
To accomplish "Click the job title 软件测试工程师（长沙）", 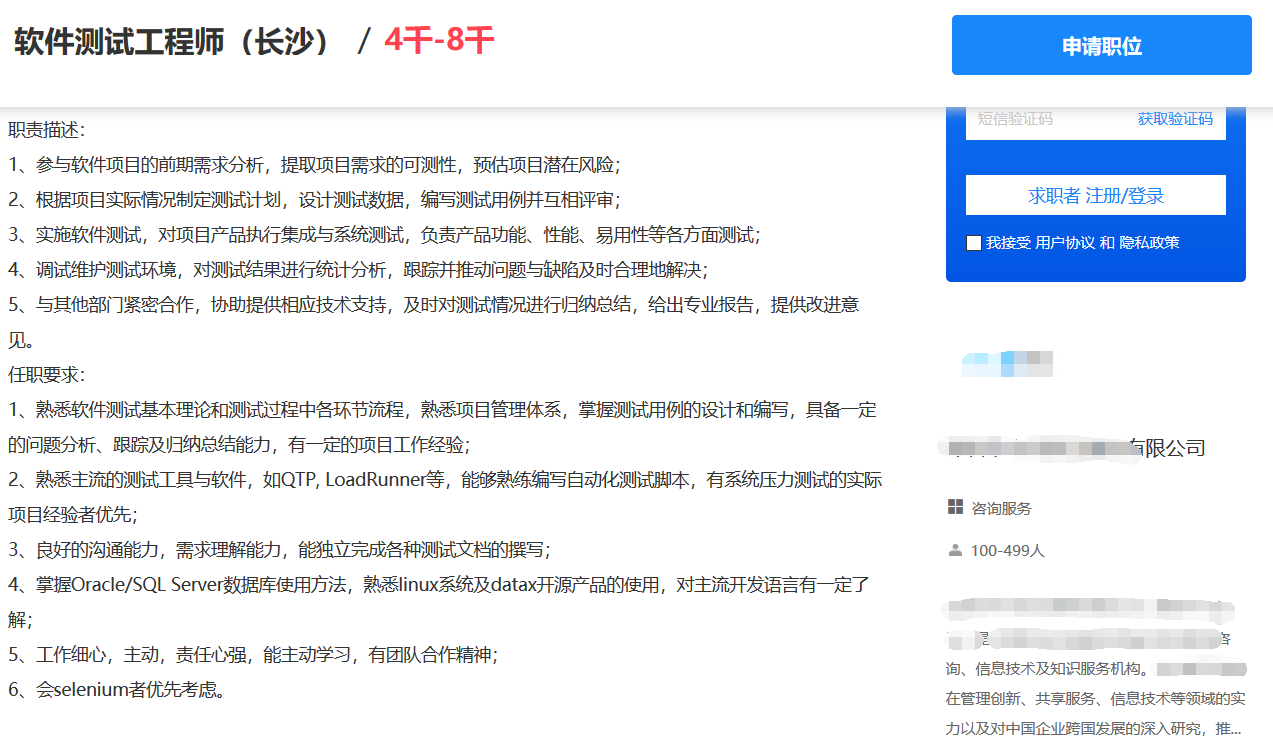I will pyautogui.click(x=174, y=42).
